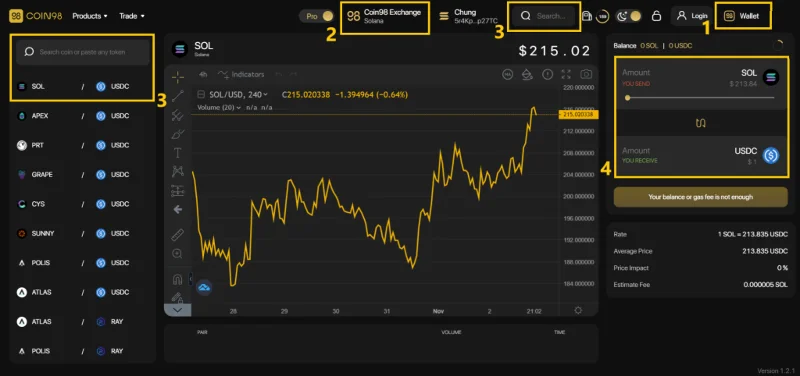800x376 pixels.
Task: Click 'Search coin or paste any token' field
Action: pos(83,52)
